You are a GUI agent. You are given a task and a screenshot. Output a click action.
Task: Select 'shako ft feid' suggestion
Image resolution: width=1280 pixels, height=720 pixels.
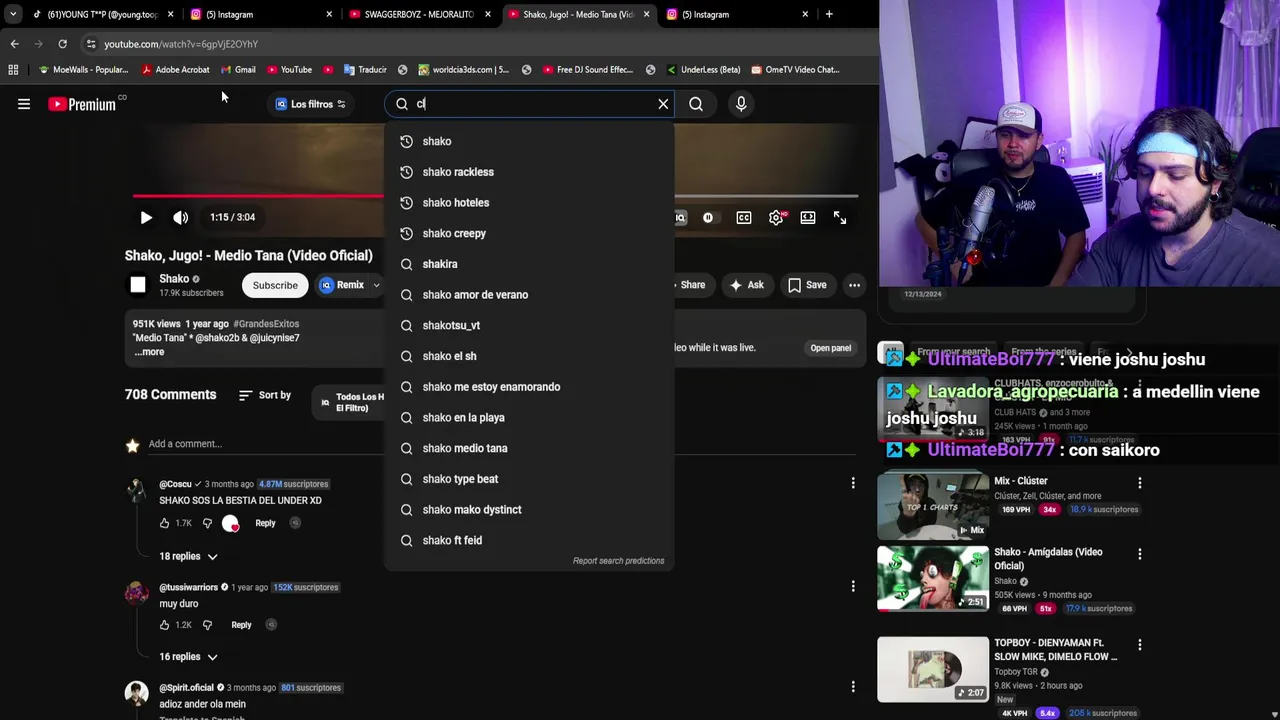pos(529,540)
